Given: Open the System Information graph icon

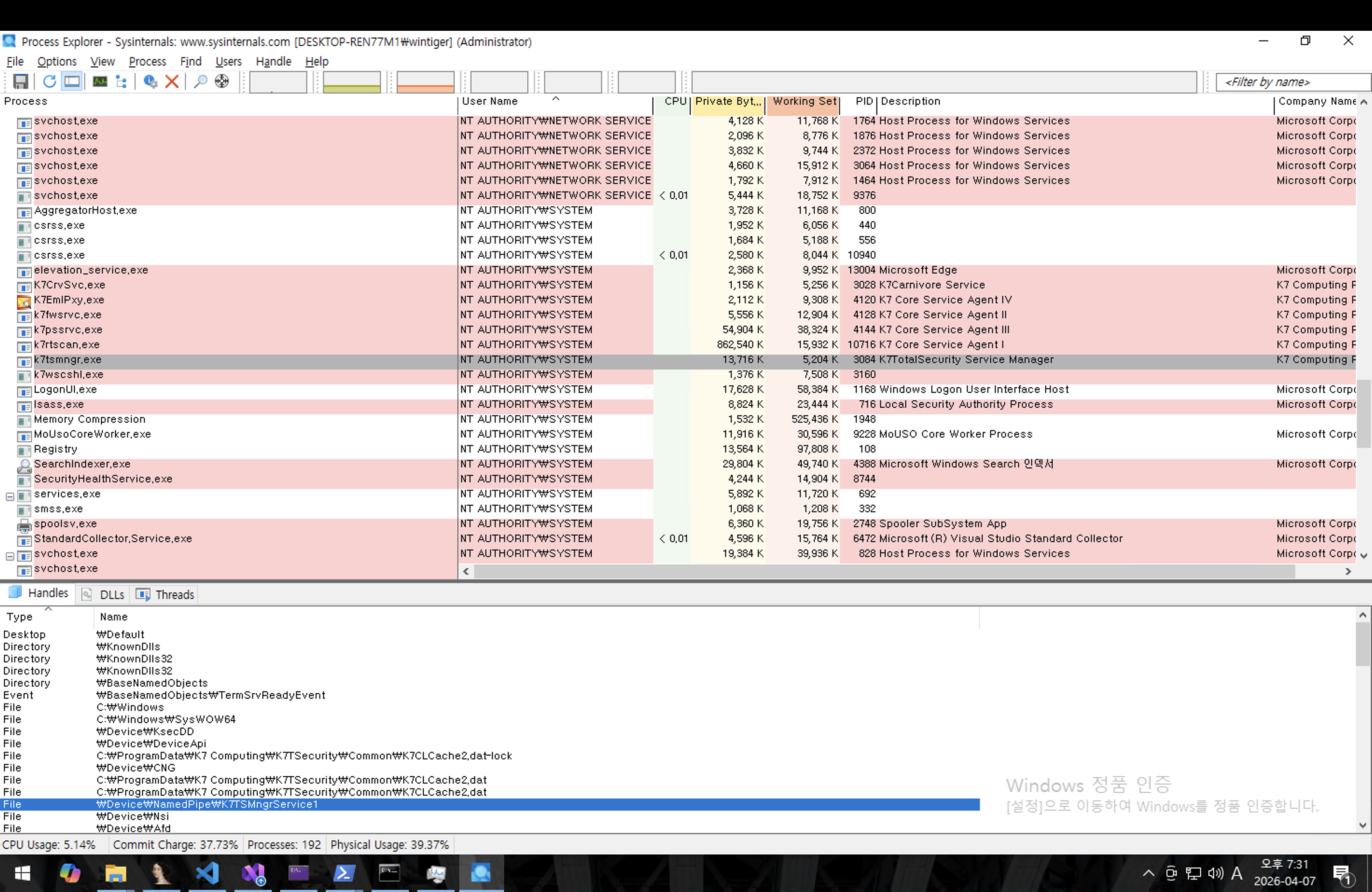Looking at the screenshot, I should tap(100, 81).
